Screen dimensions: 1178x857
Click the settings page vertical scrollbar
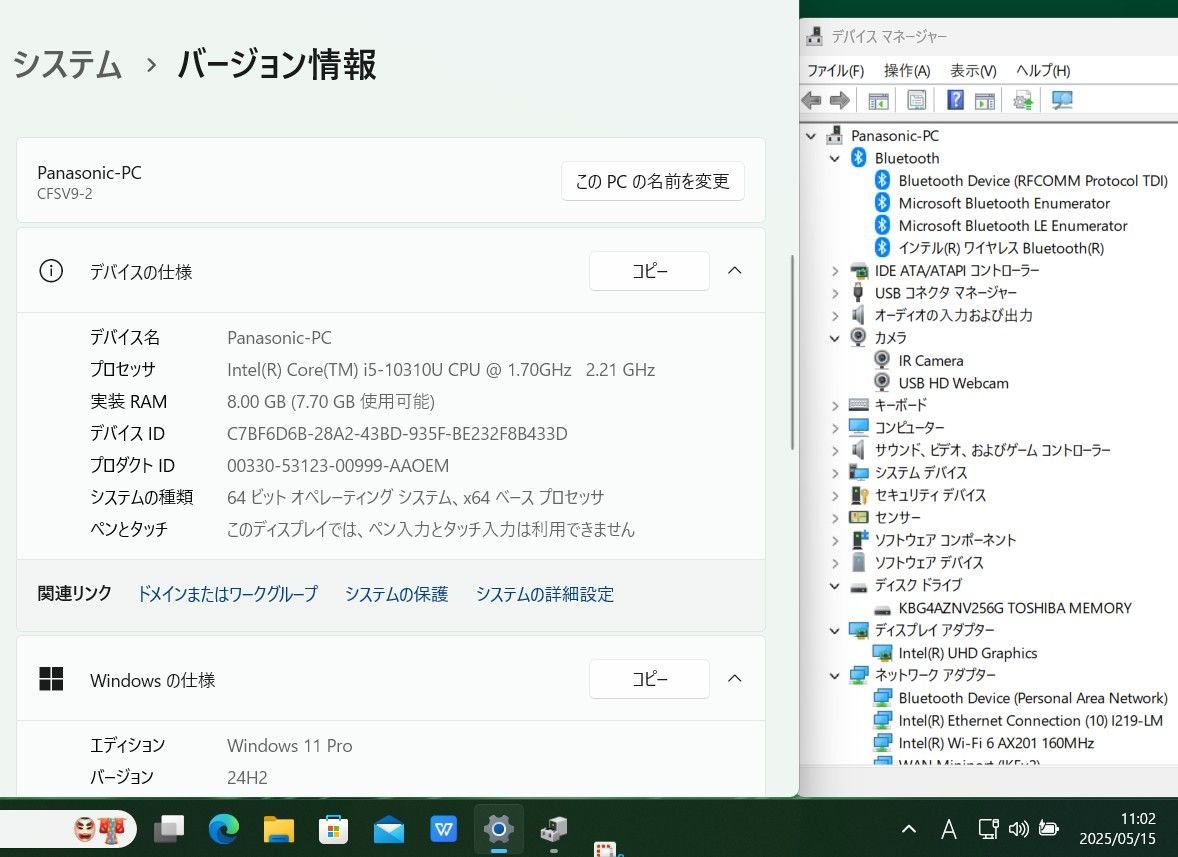point(792,350)
